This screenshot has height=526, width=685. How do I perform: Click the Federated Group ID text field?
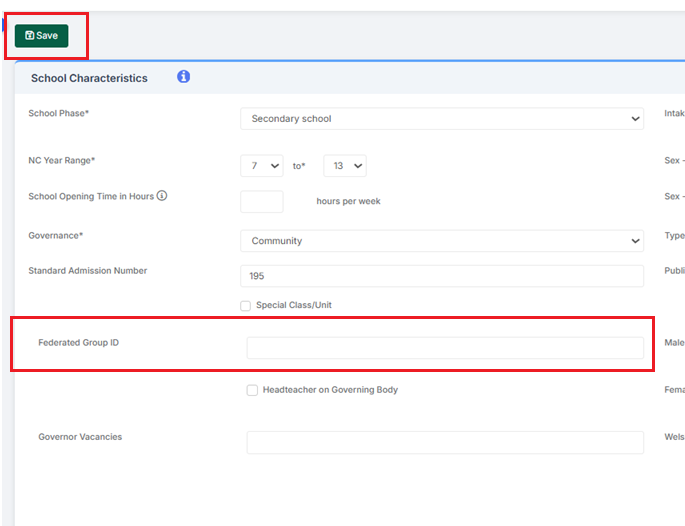445,348
